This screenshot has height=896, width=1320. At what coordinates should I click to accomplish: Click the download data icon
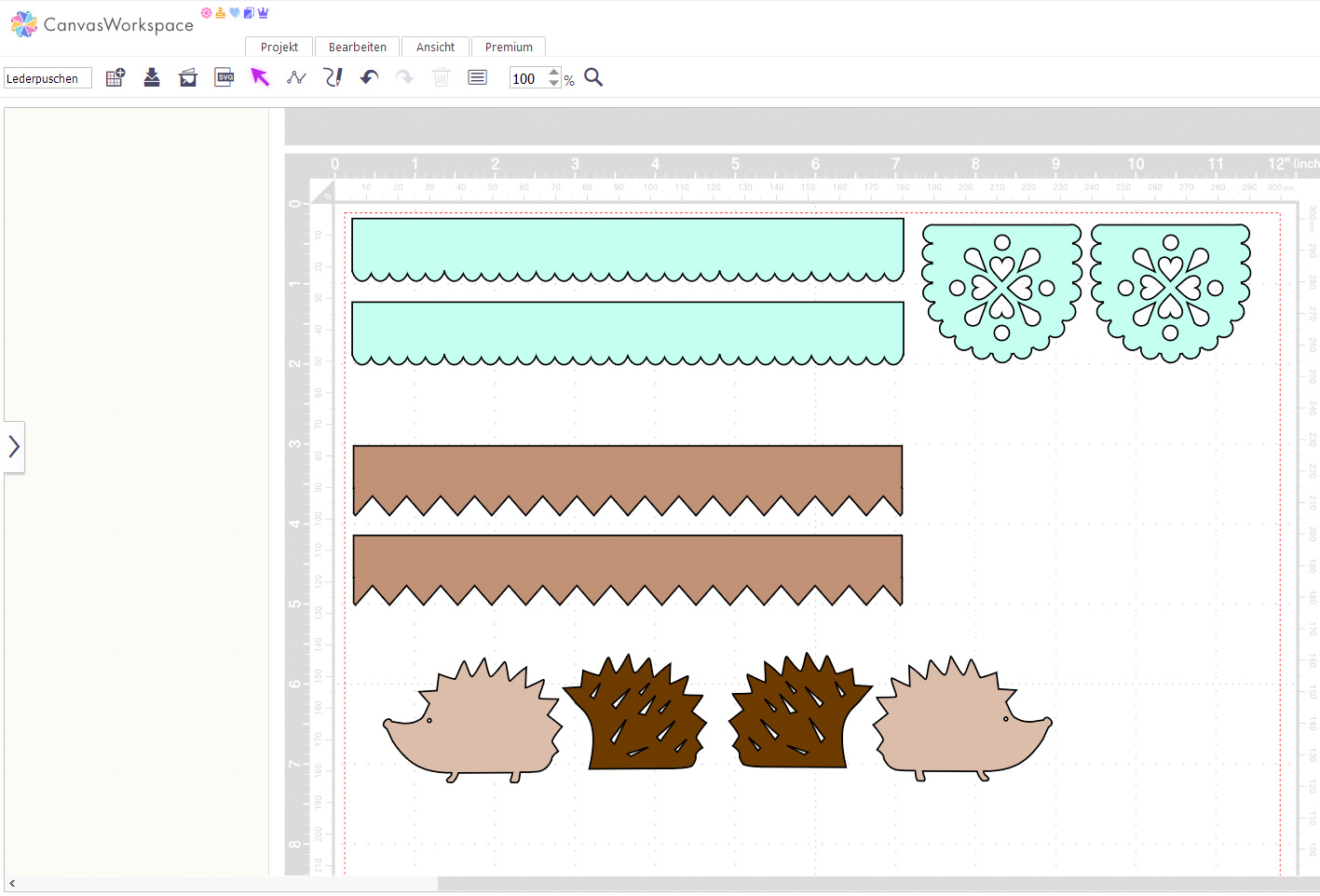tap(152, 78)
